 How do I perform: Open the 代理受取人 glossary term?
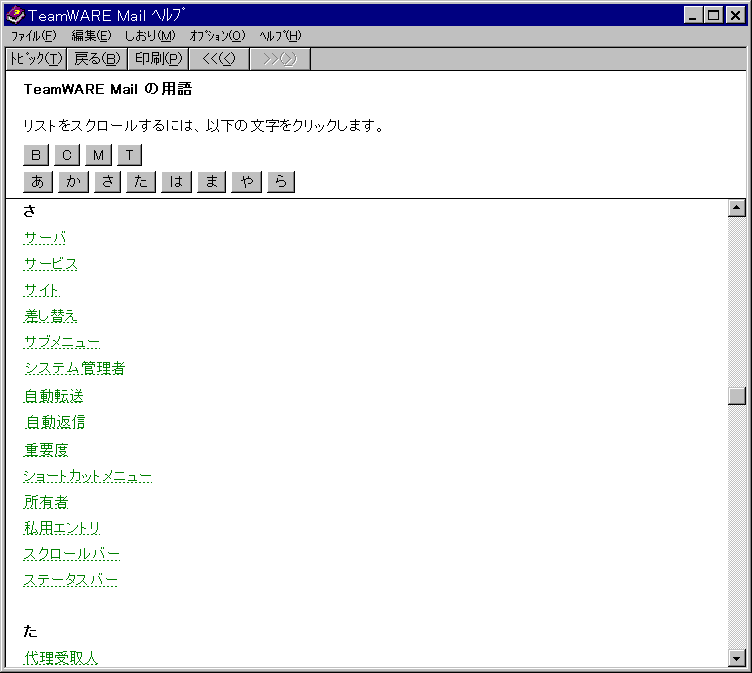tap(60, 658)
